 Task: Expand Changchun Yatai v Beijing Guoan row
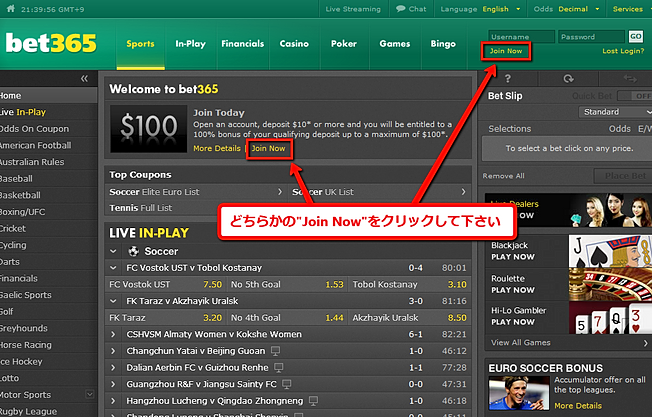pyautogui.click(x=113, y=351)
